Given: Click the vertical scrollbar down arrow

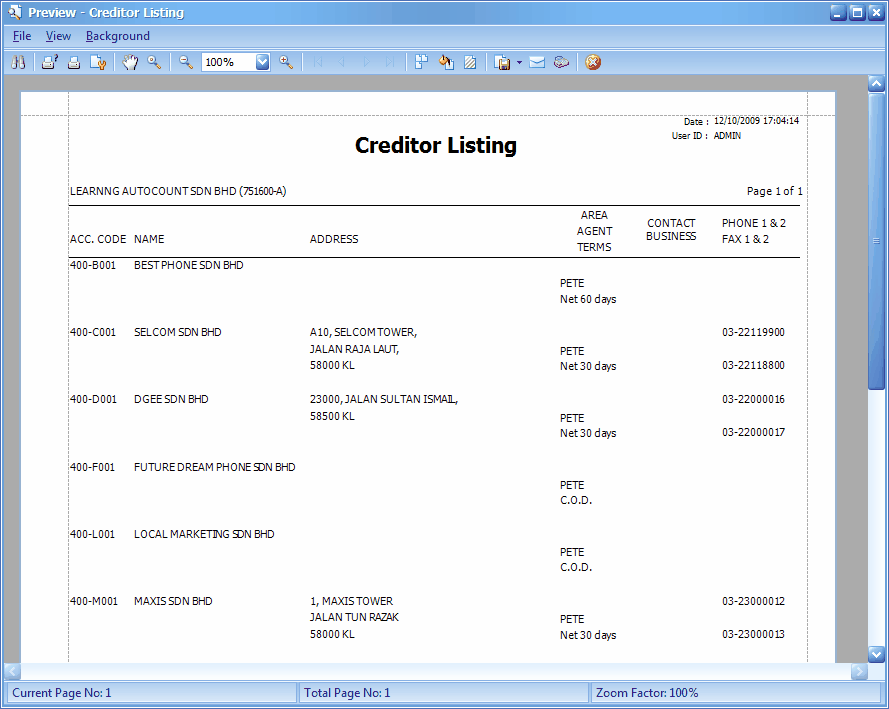Looking at the screenshot, I should point(876,653).
